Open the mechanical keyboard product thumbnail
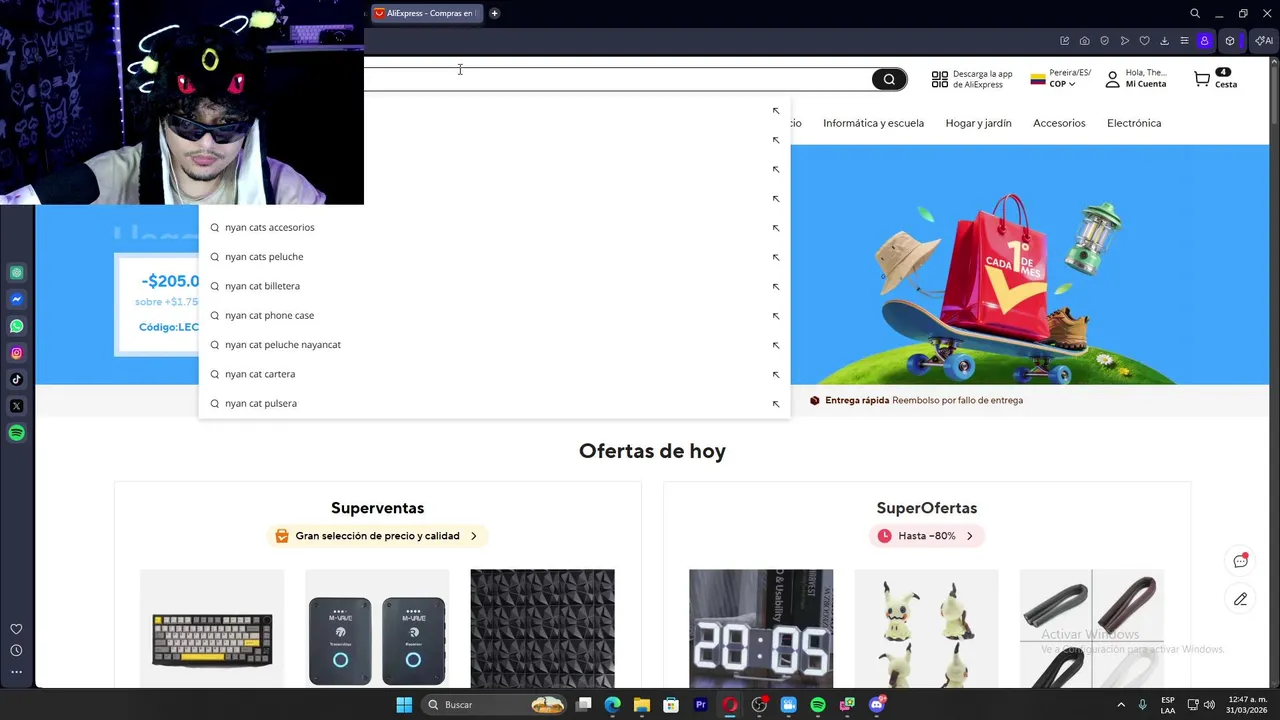This screenshot has width=1280, height=720. tap(212, 629)
